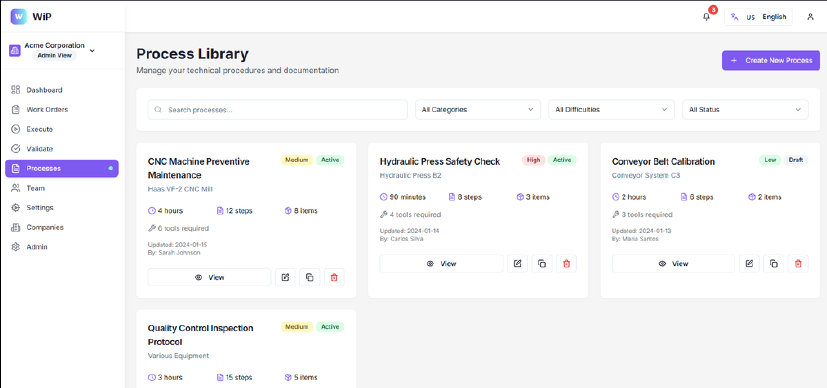Edit the Conveyor Belt Calibration process
The image size is (827, 388).
749,264
